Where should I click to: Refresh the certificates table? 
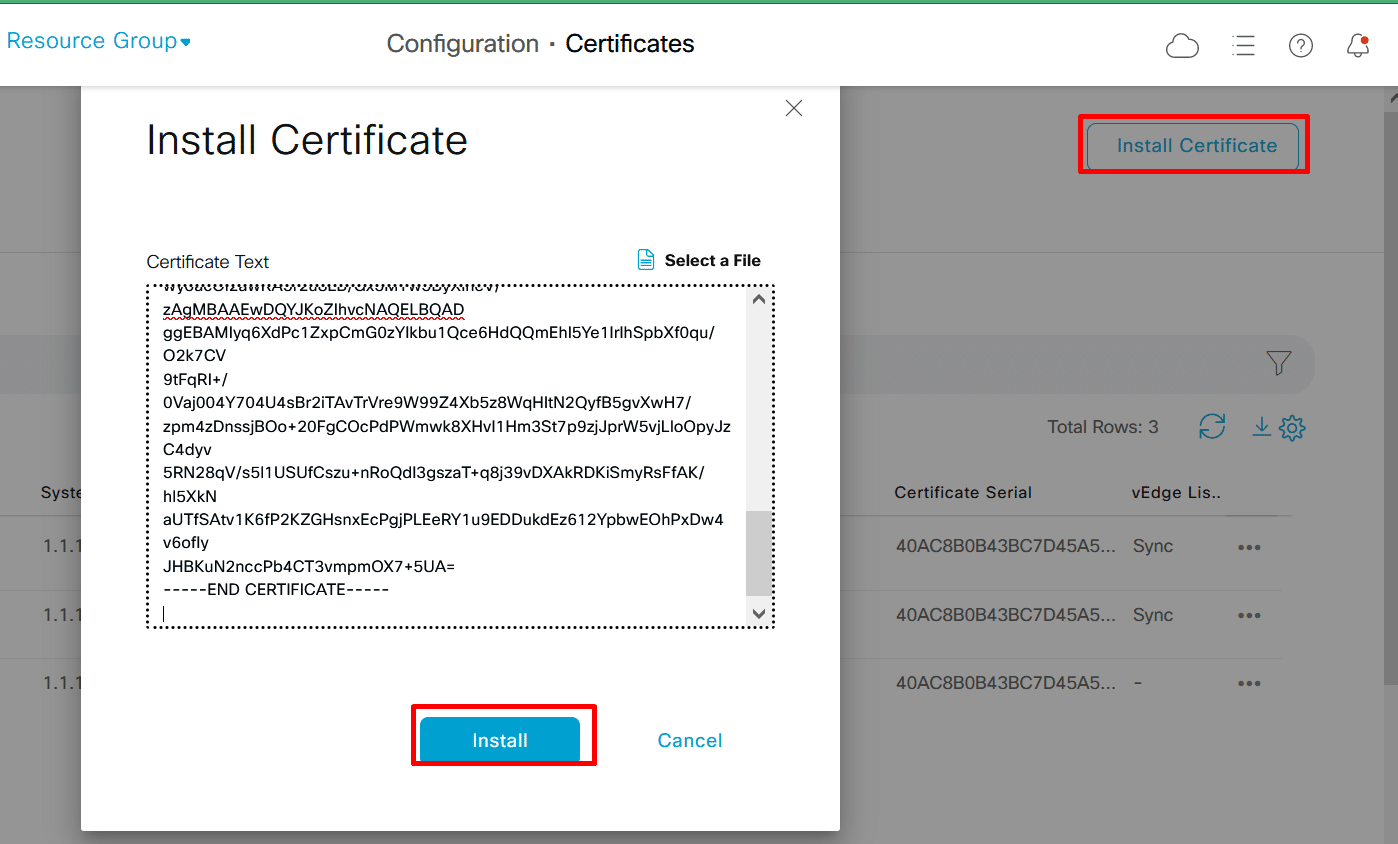point(1212,427)
